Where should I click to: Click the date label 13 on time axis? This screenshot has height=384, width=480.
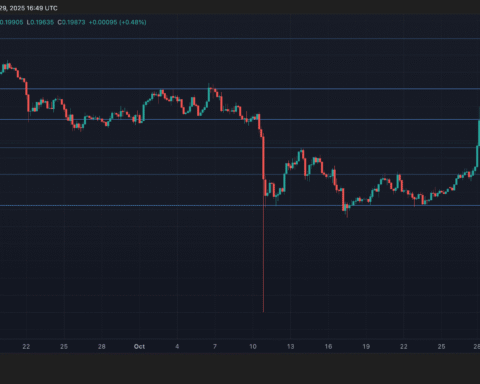pyautogui.click(x=290, y=347)
